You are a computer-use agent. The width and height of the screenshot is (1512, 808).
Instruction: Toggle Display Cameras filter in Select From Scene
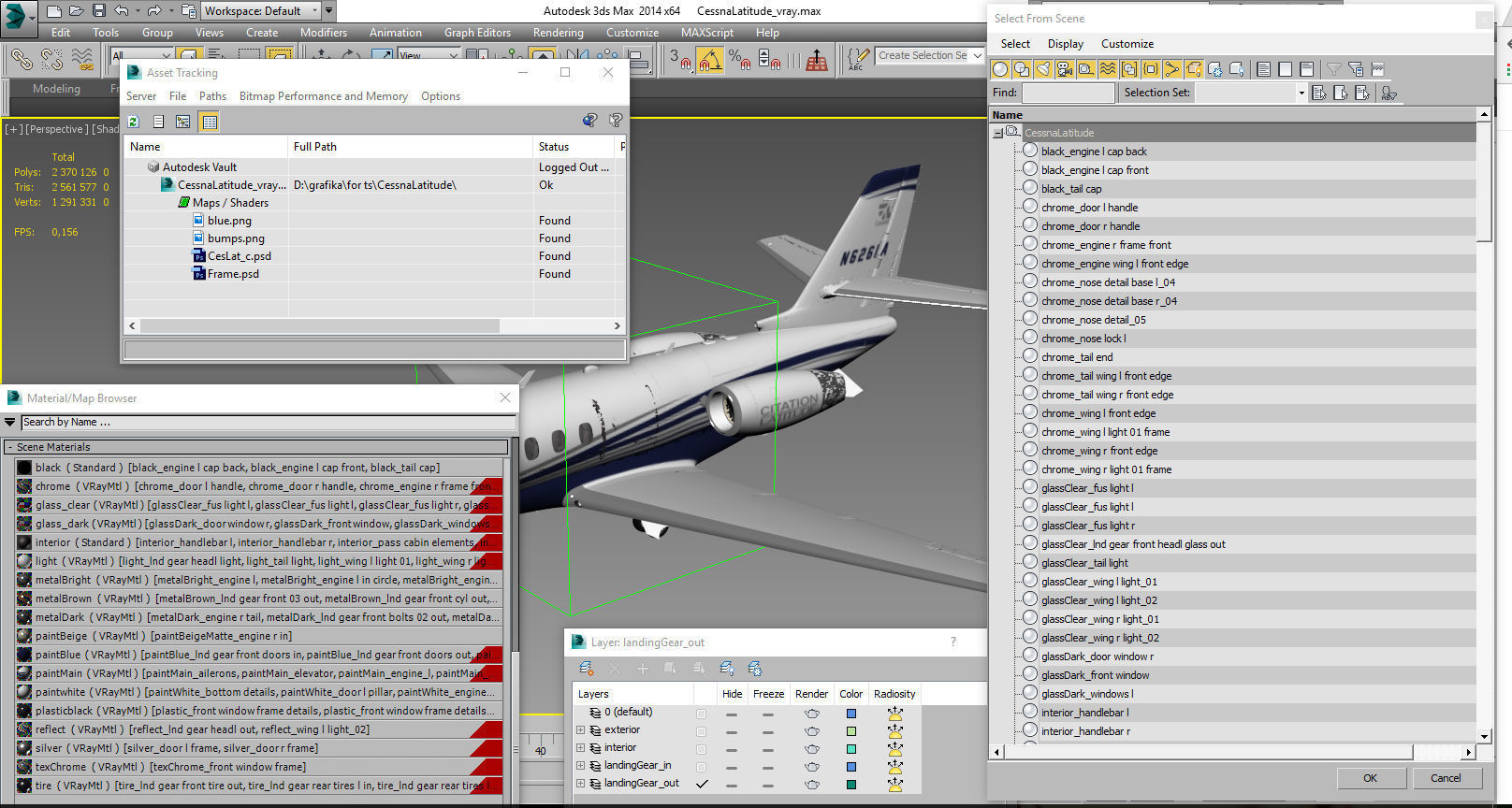click(1065, 69)
